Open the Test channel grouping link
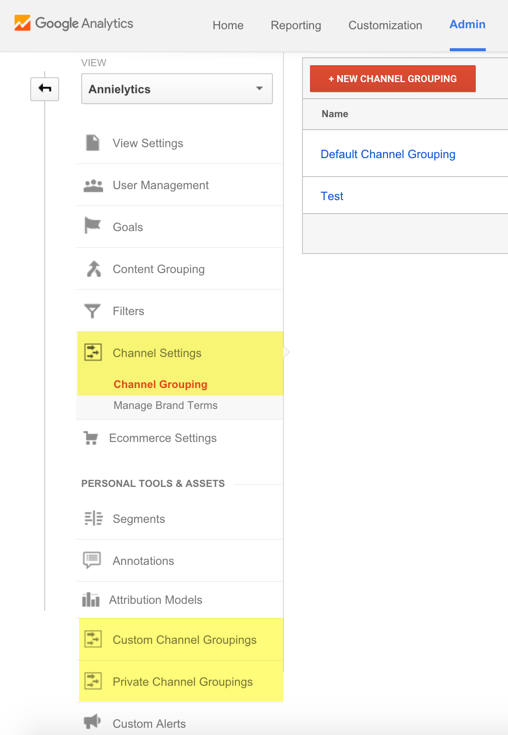The width and height of the screenshot is (508, 735). pos(332,196)
